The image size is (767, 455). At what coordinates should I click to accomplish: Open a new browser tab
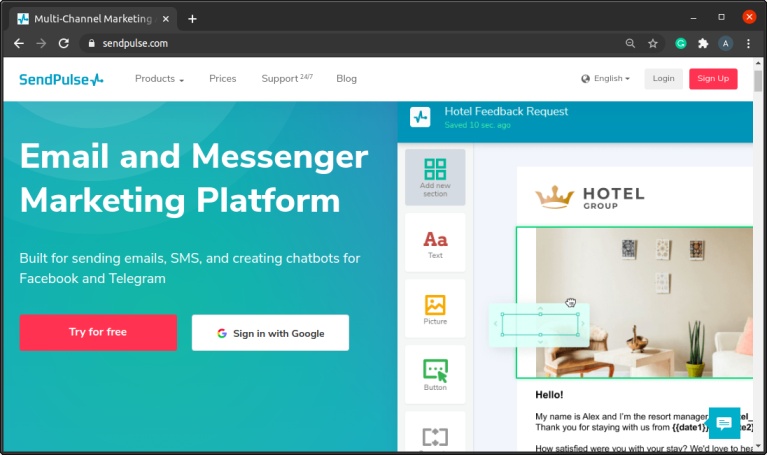(192, 19)
